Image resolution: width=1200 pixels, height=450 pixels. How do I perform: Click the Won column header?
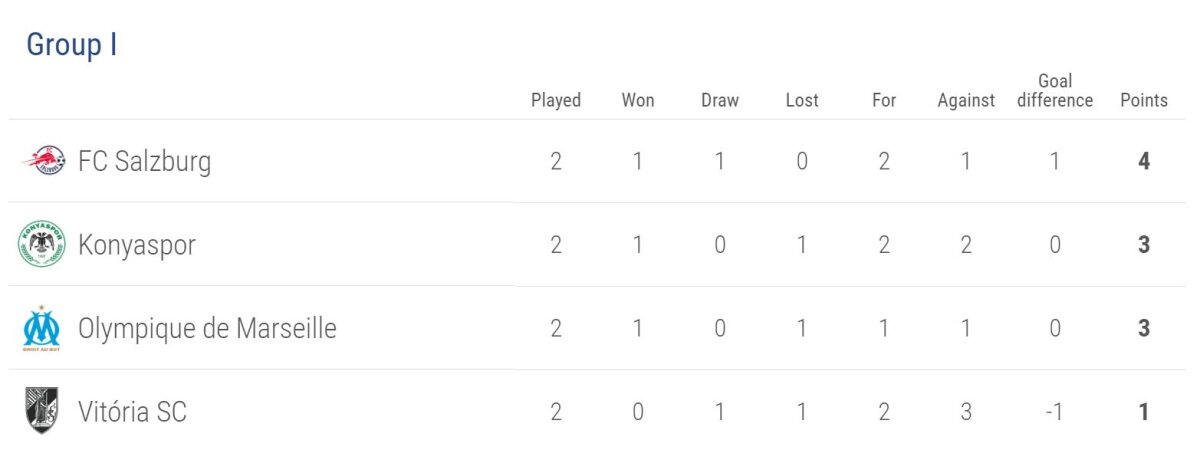pyautogui.click(x=638, y=100)
